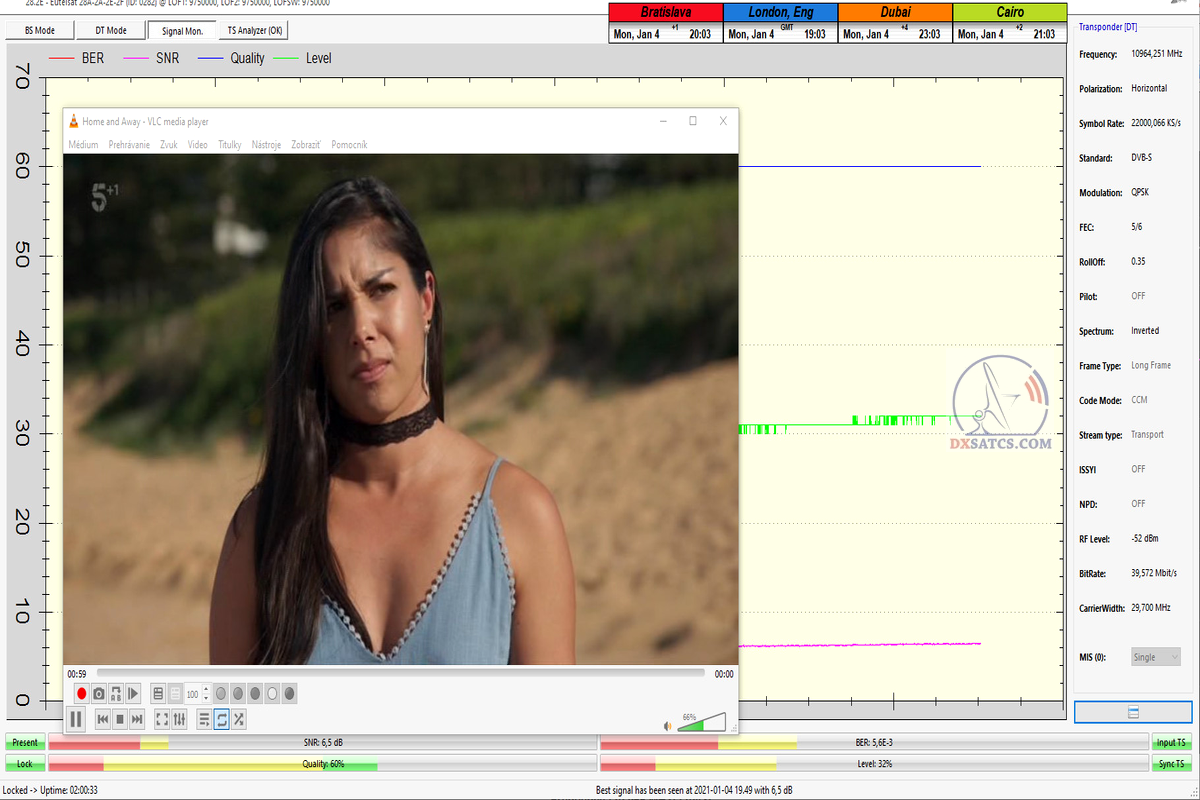Screen dimensions: 1200x800
Task: Pause the video playback
Action: (76, 719)
